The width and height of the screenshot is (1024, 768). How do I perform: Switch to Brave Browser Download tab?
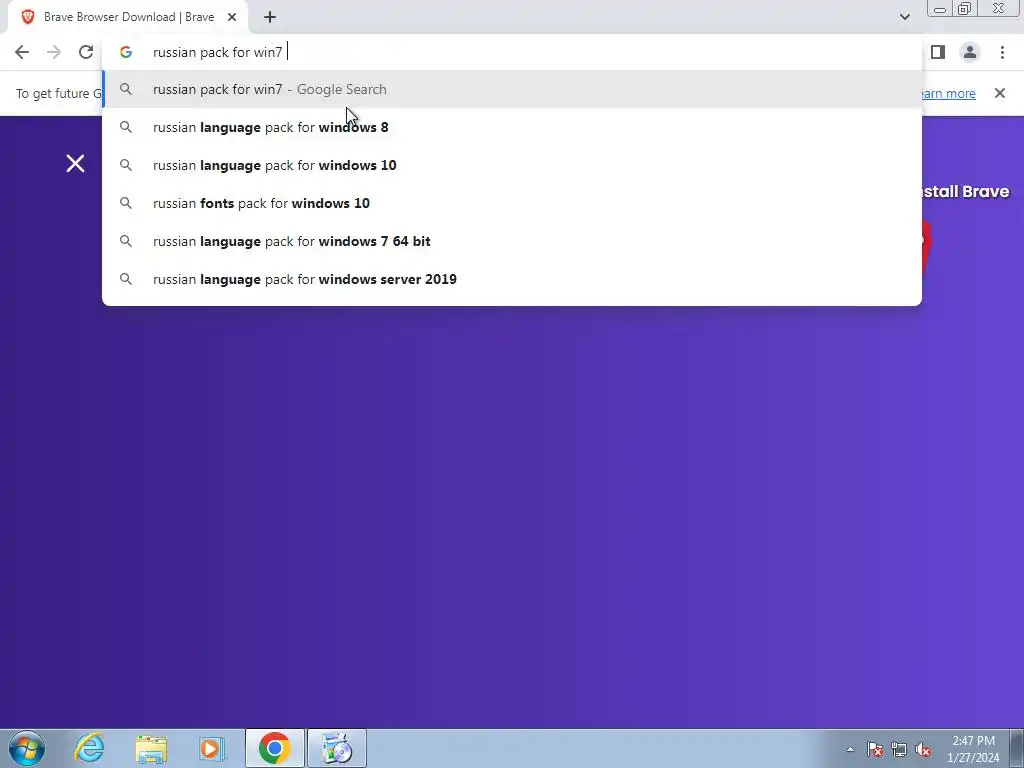[x=129, y=17]
